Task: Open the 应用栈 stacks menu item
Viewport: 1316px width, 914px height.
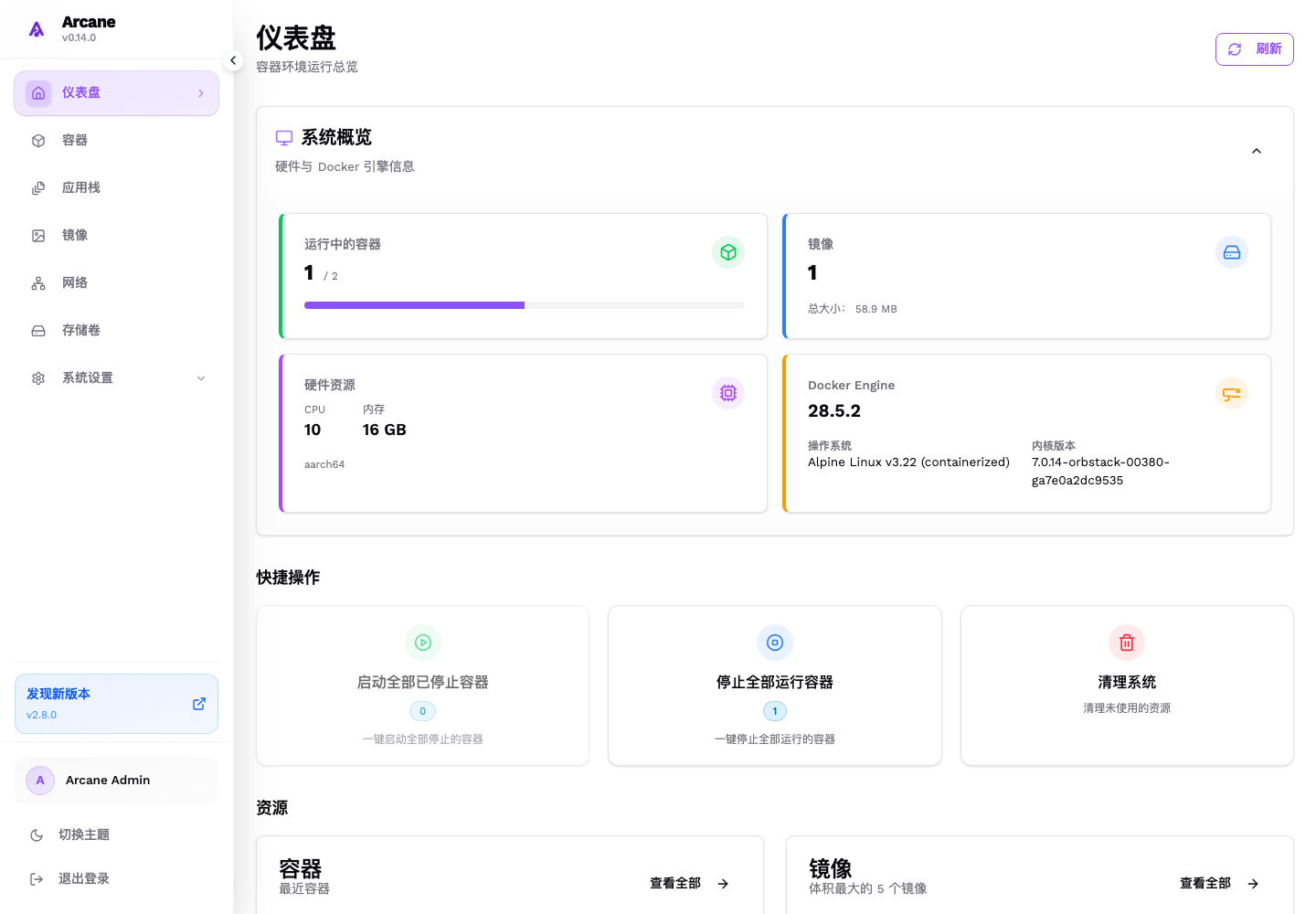Action: click(x=116, y=188)
